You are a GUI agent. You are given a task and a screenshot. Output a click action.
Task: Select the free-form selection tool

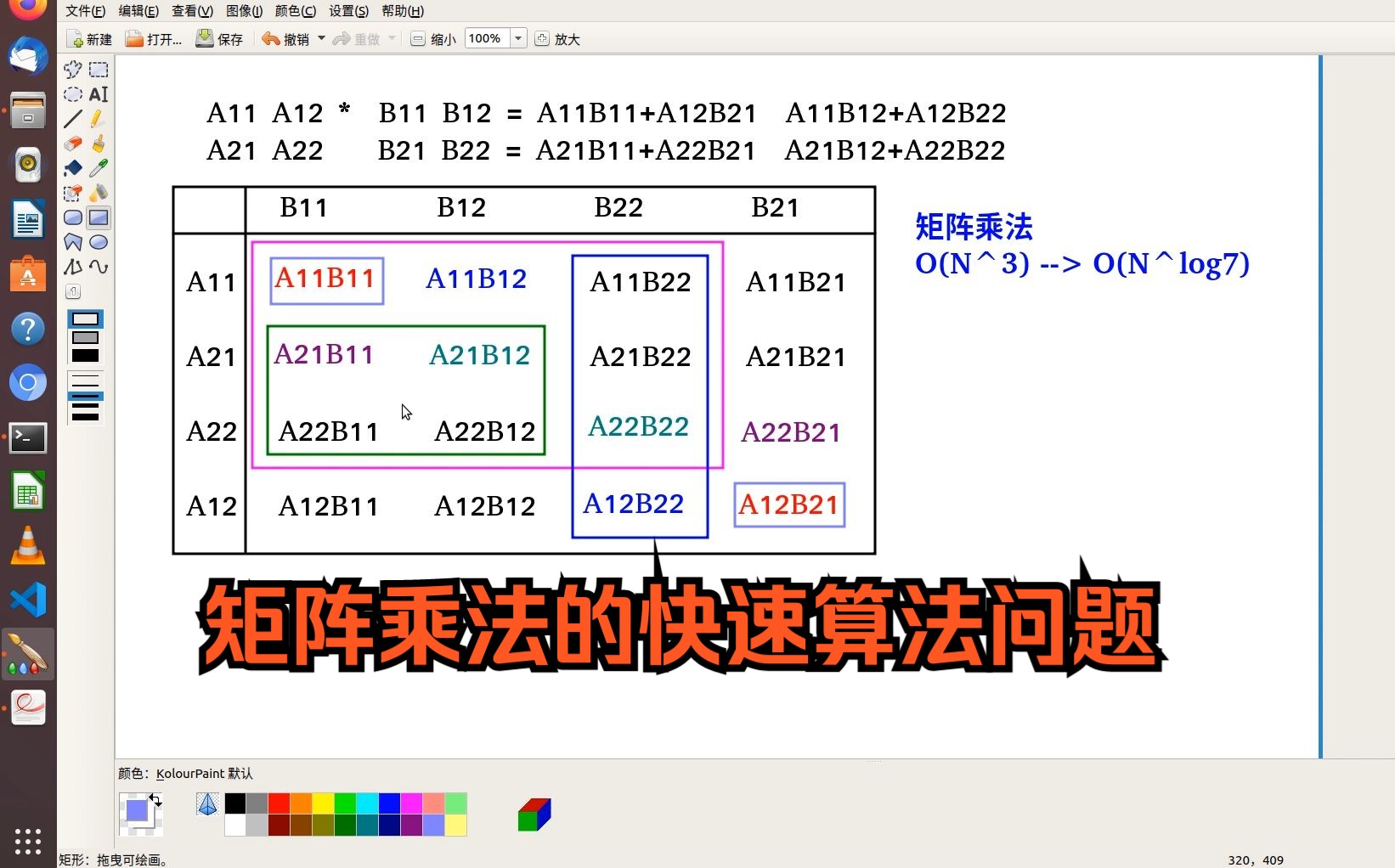[73, 70]
